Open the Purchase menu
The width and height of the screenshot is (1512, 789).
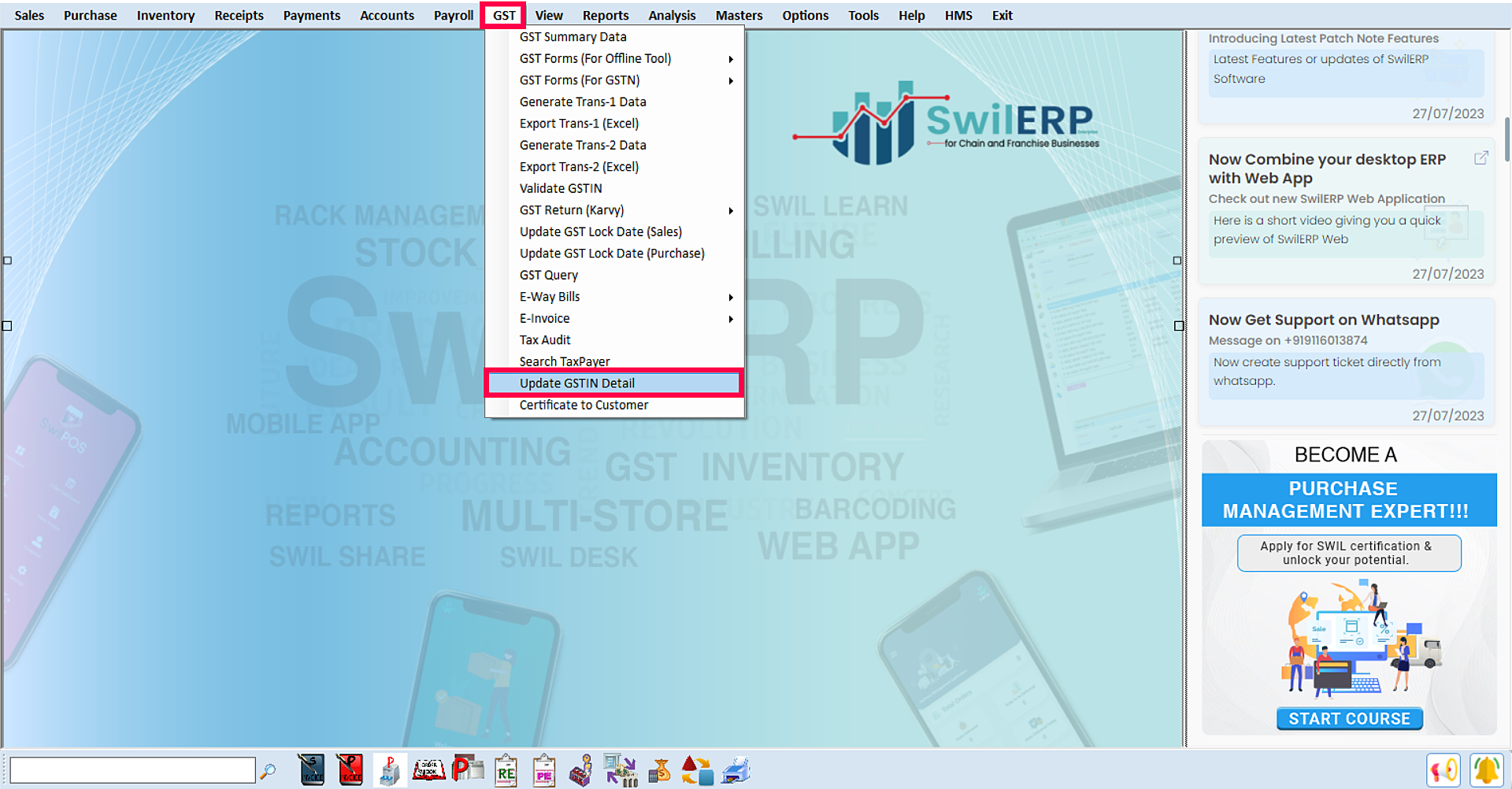[x=91, y=15]
